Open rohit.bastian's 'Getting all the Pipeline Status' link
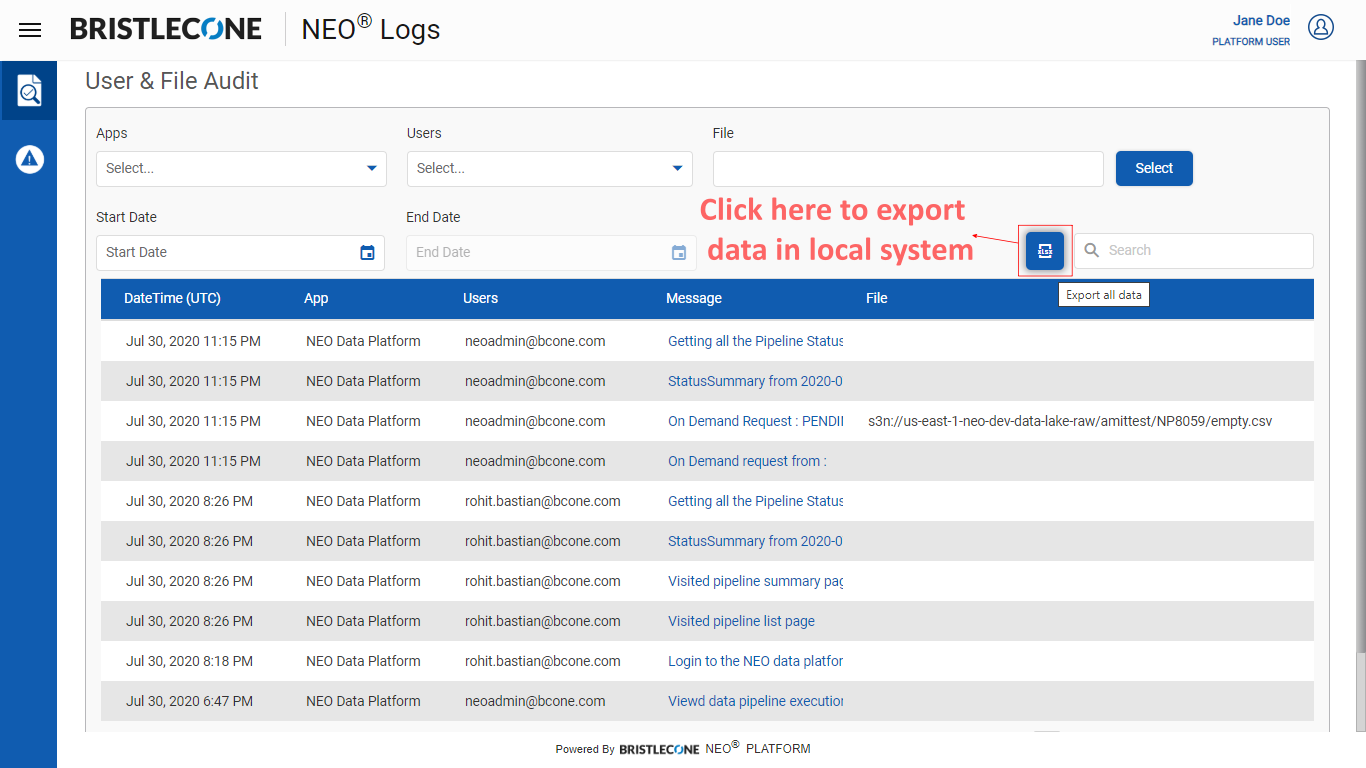 pos(756,501)
